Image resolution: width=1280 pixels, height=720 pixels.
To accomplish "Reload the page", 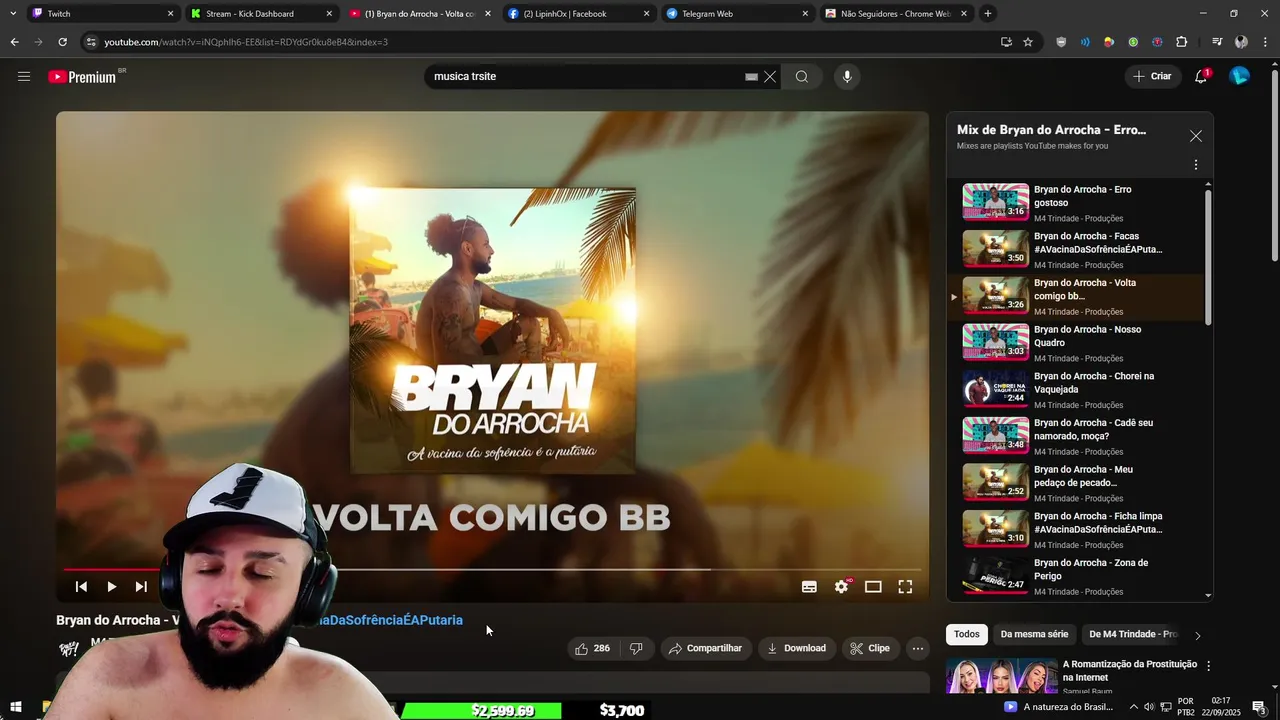I will coord(62,42).
